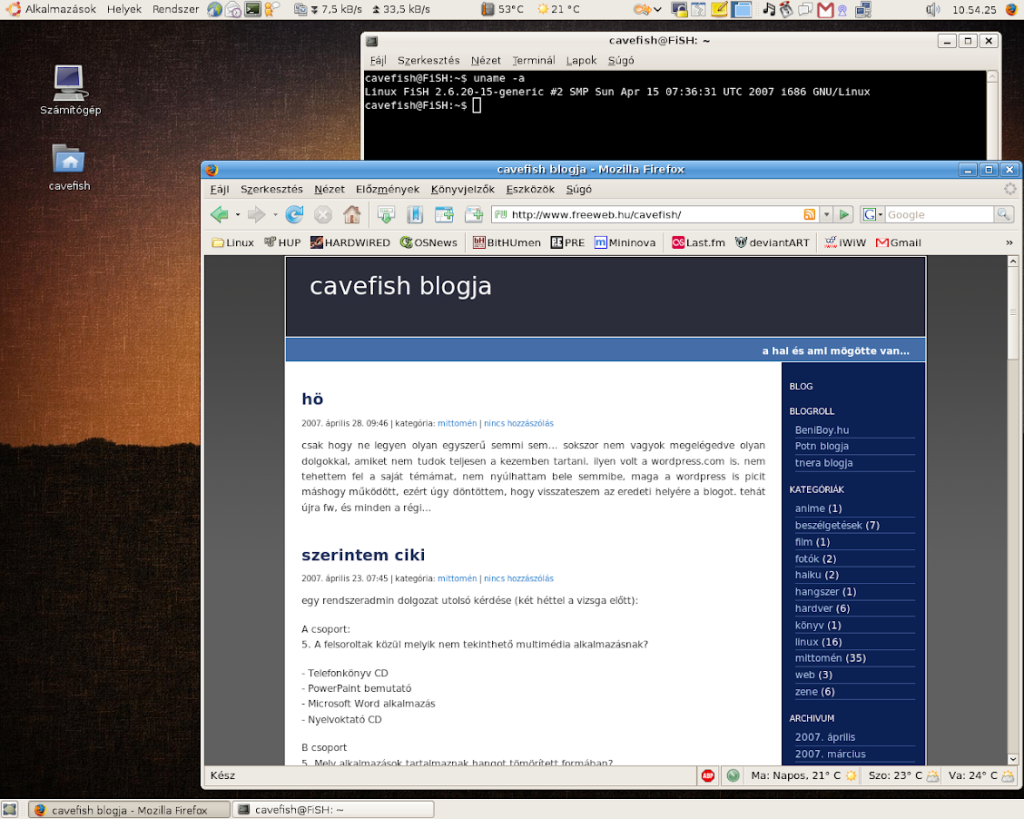1024x819 pixels.
Task: Click the volume speaker icon in top panel
Action: (932, 10)
